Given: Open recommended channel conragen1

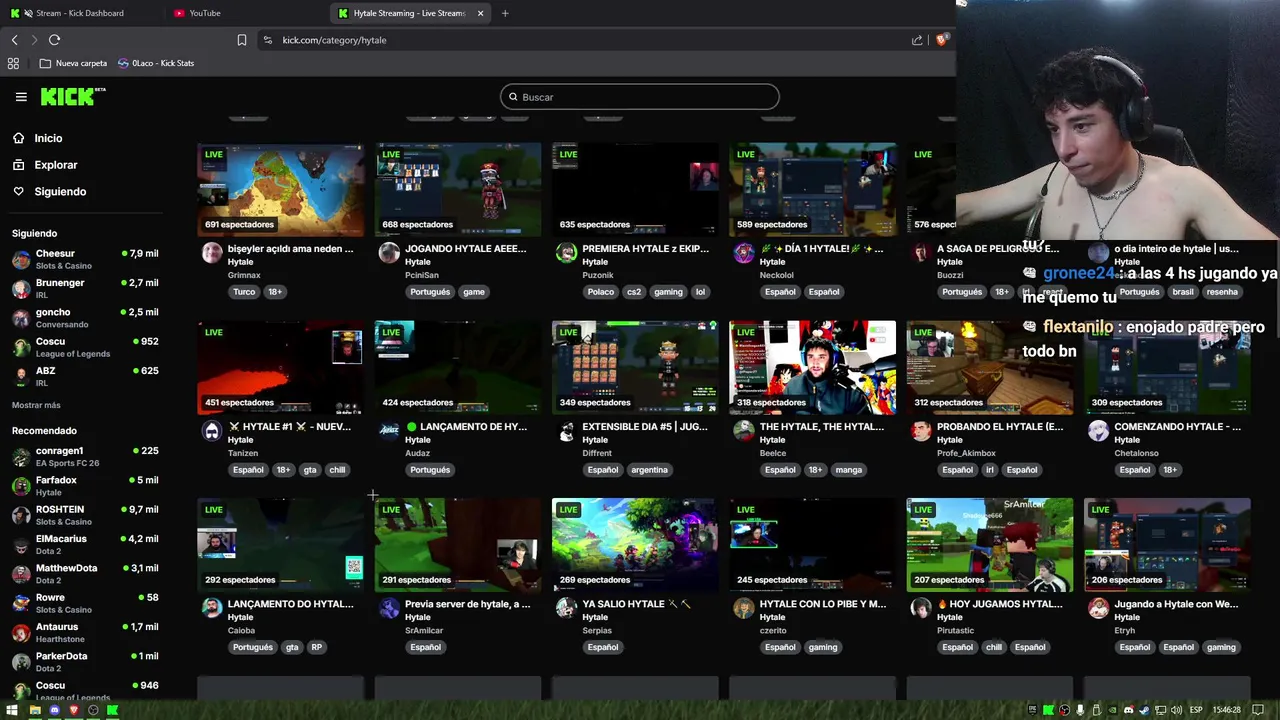Looking at the screenshot, I should point(85,456).
